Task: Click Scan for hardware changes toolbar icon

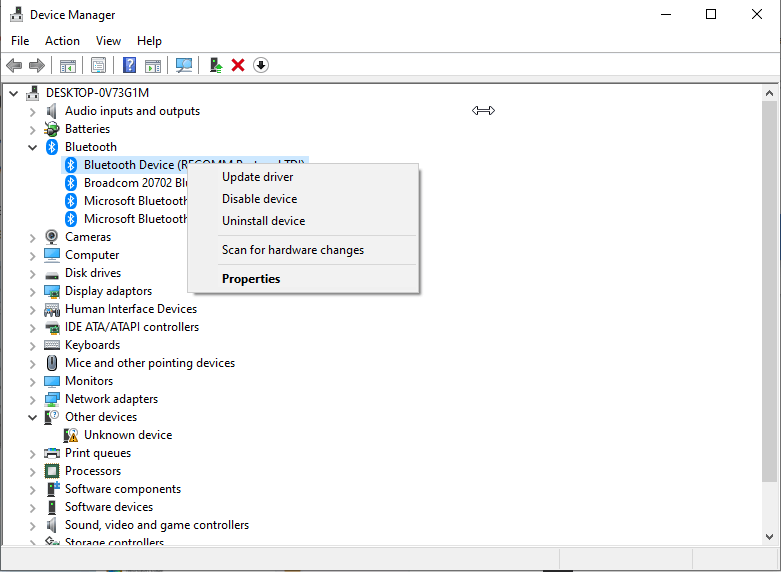Action: point(184,65)
